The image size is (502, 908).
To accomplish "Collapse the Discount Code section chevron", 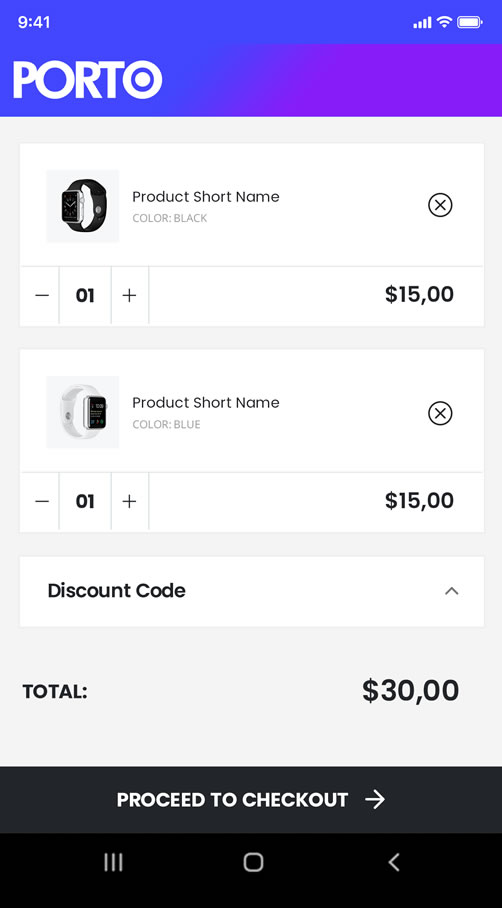I will click(x=452, y=591).
